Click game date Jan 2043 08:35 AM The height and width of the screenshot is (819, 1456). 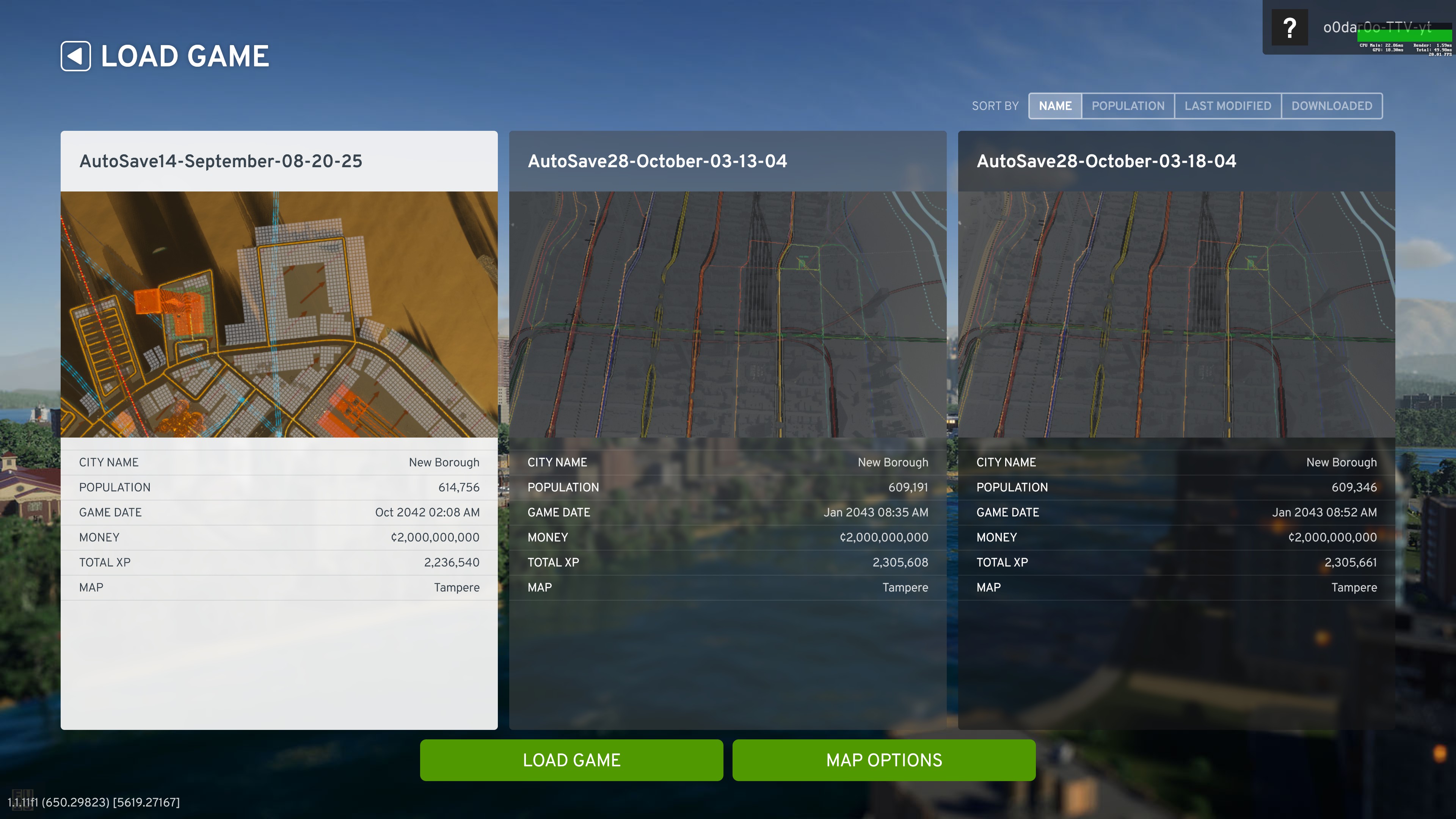coord(875,512)
